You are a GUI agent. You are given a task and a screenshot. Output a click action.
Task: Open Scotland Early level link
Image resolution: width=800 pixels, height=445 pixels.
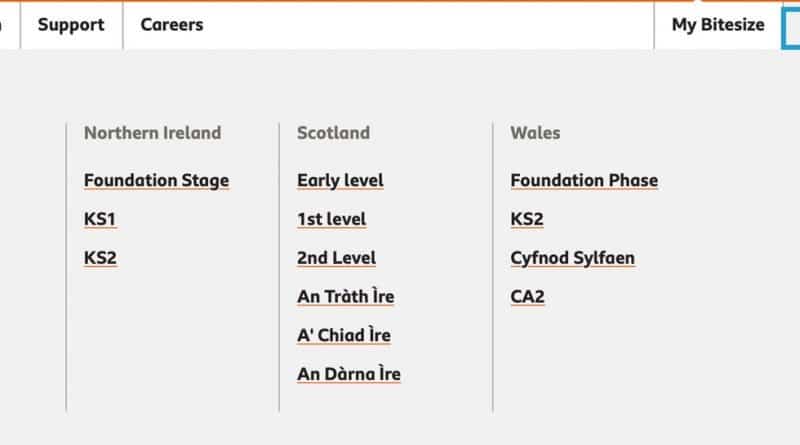(x=340, y=181)
